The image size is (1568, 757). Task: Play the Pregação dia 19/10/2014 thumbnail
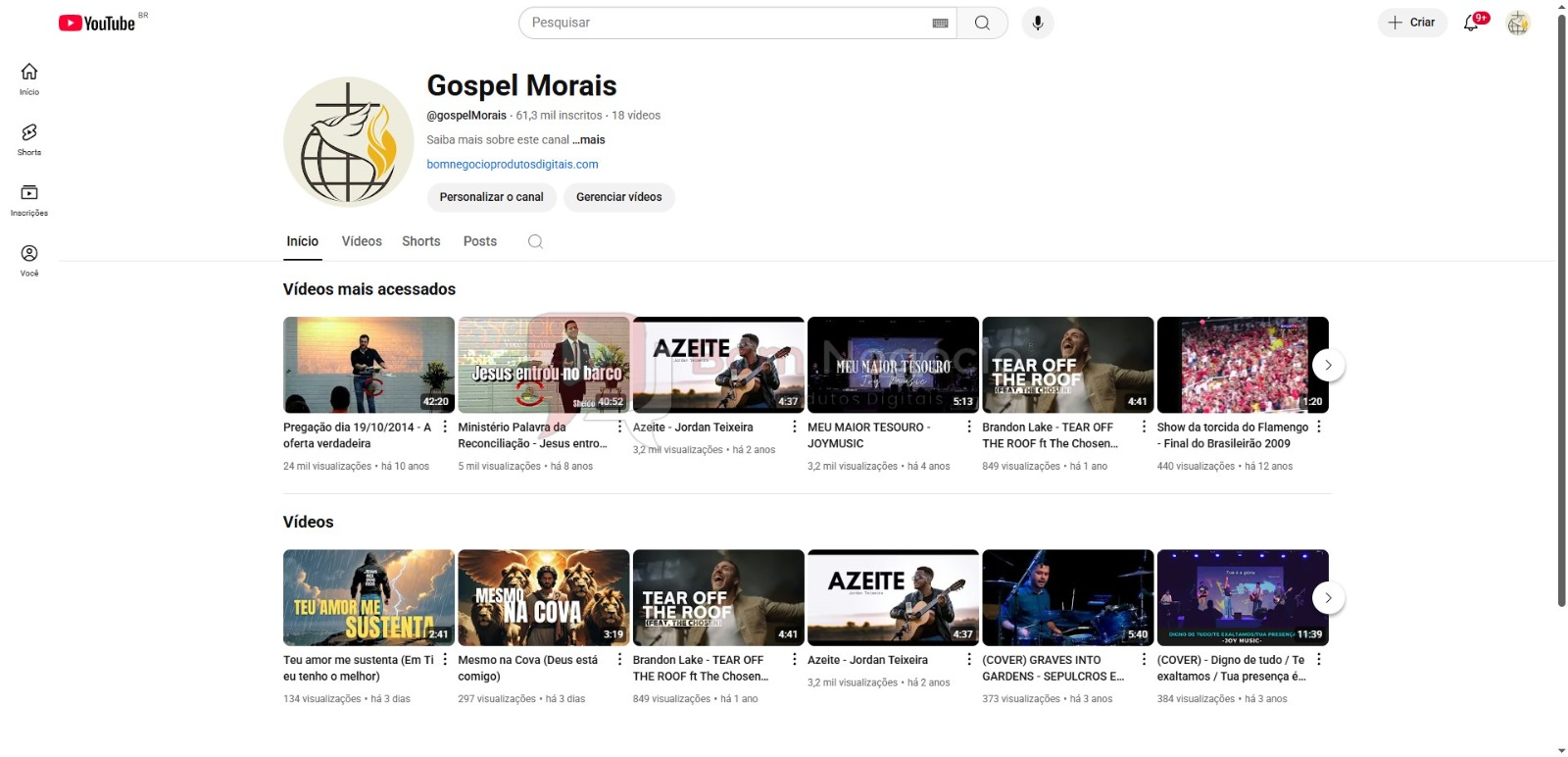pyautogui.click(x=368, y=365)
